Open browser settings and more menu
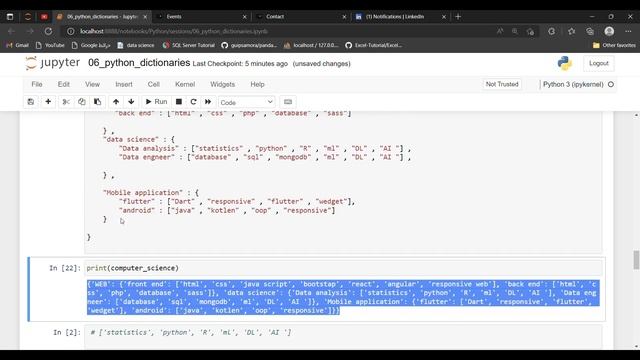Image resolution: width=640 pixels, height=360 pixels. coord(628,31)
